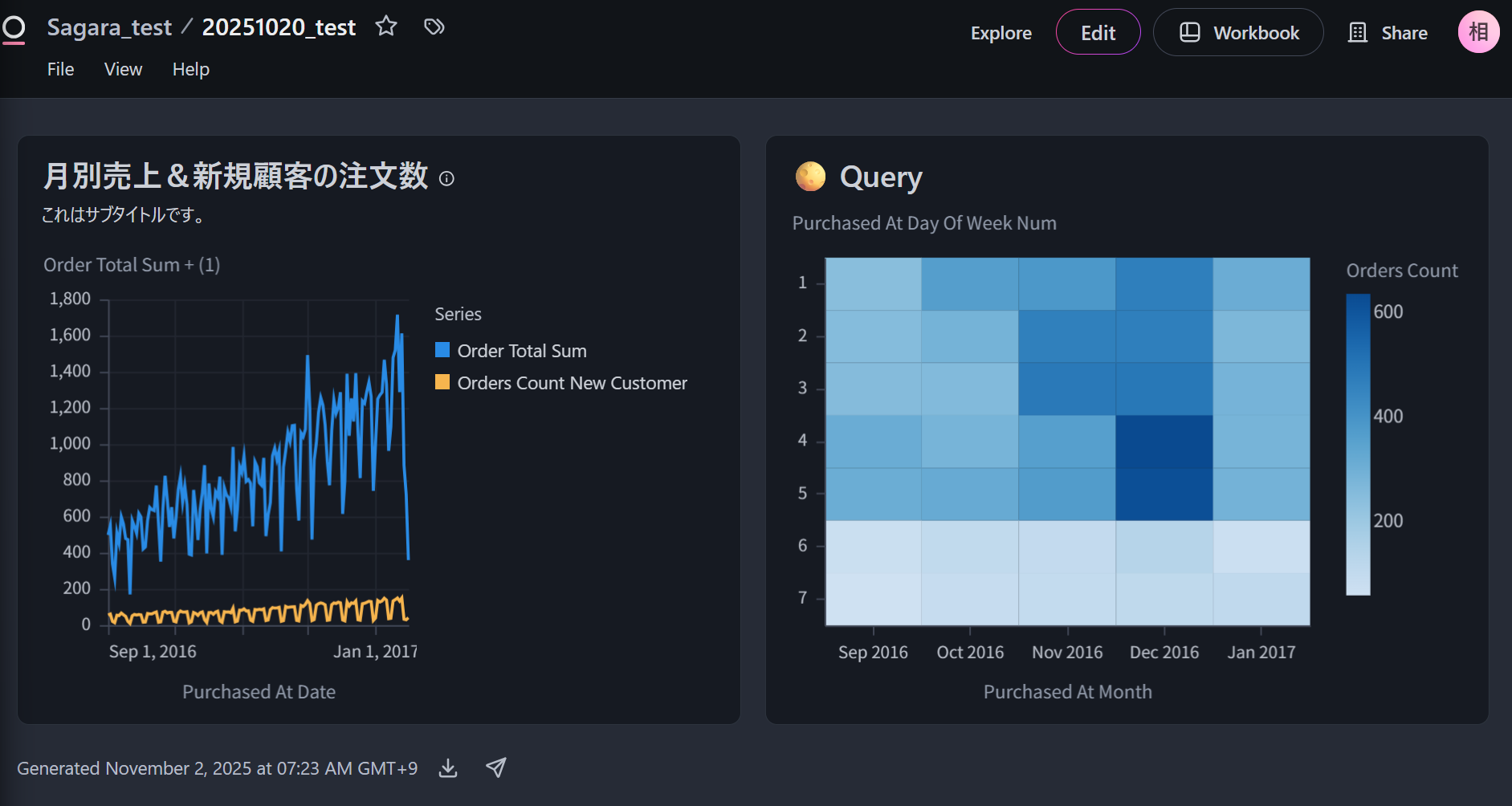Image resolution: width=1512 pixels, height=806 pixels.
Task: Click the Omni logo icon
Action: point(14,29)
